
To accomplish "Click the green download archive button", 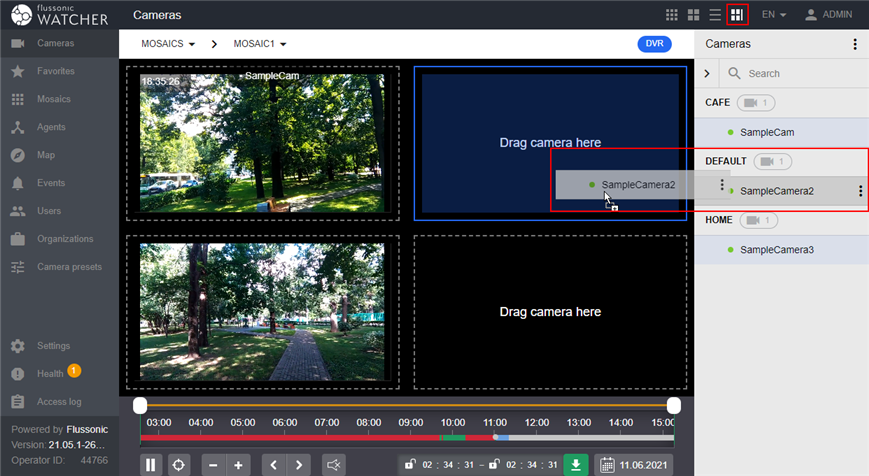I will point(576,465).
